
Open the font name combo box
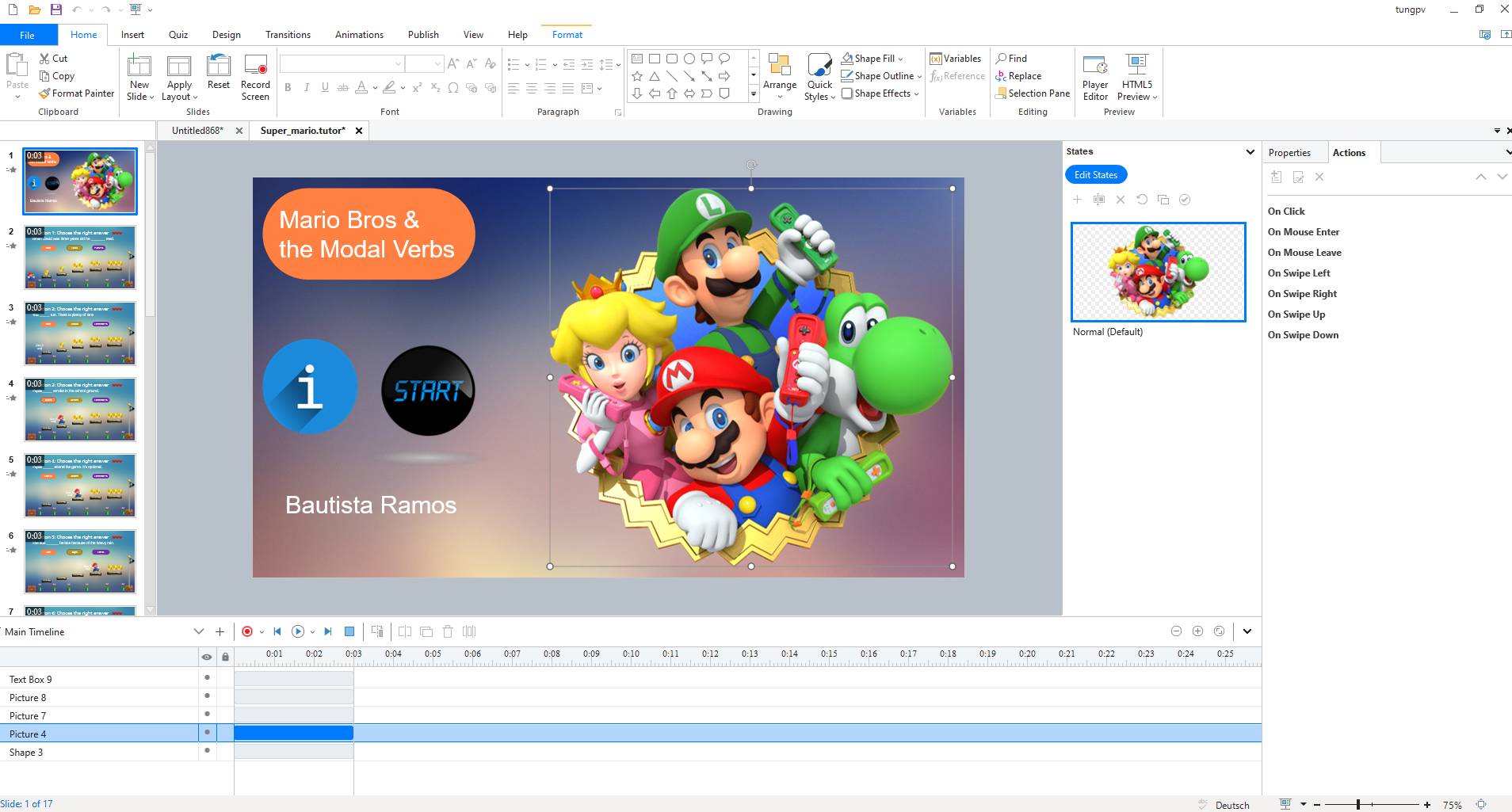[x=342, y=63]
